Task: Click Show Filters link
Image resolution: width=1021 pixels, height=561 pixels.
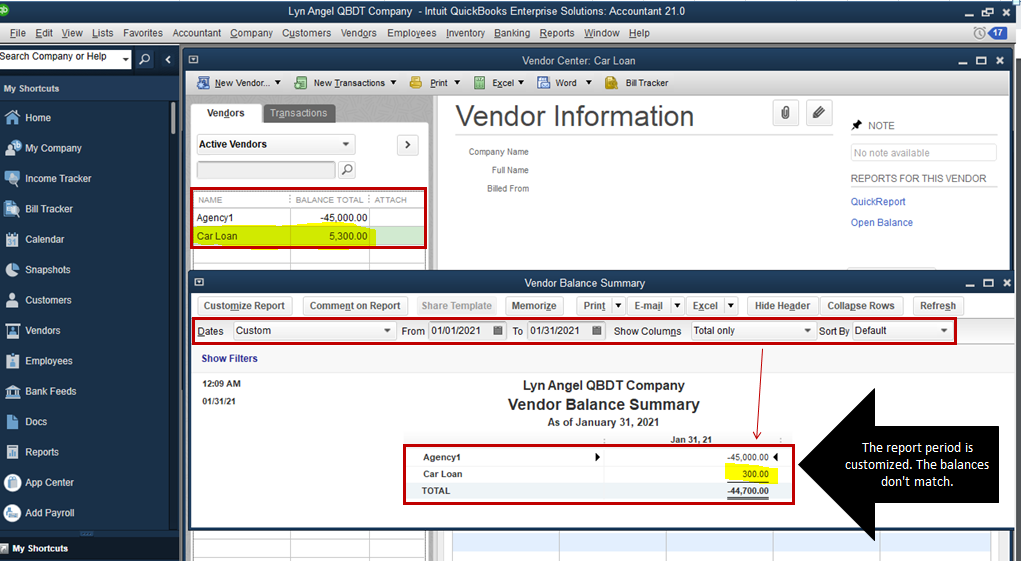Action: 229,359
